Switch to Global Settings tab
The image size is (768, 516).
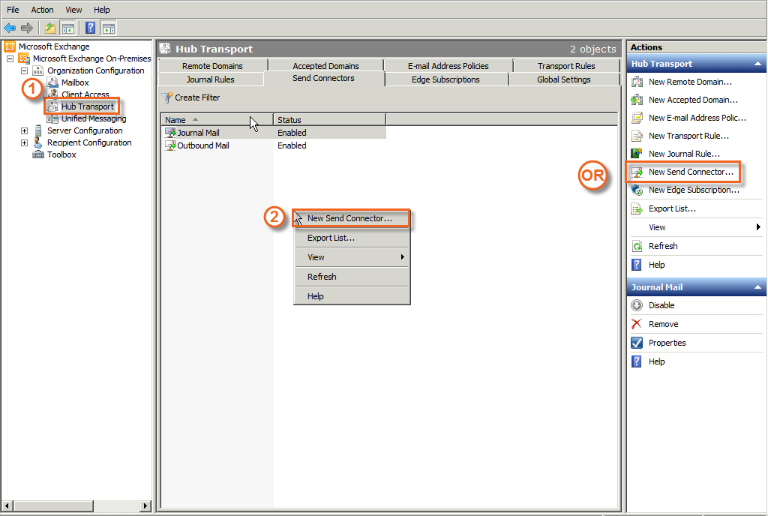564,80
